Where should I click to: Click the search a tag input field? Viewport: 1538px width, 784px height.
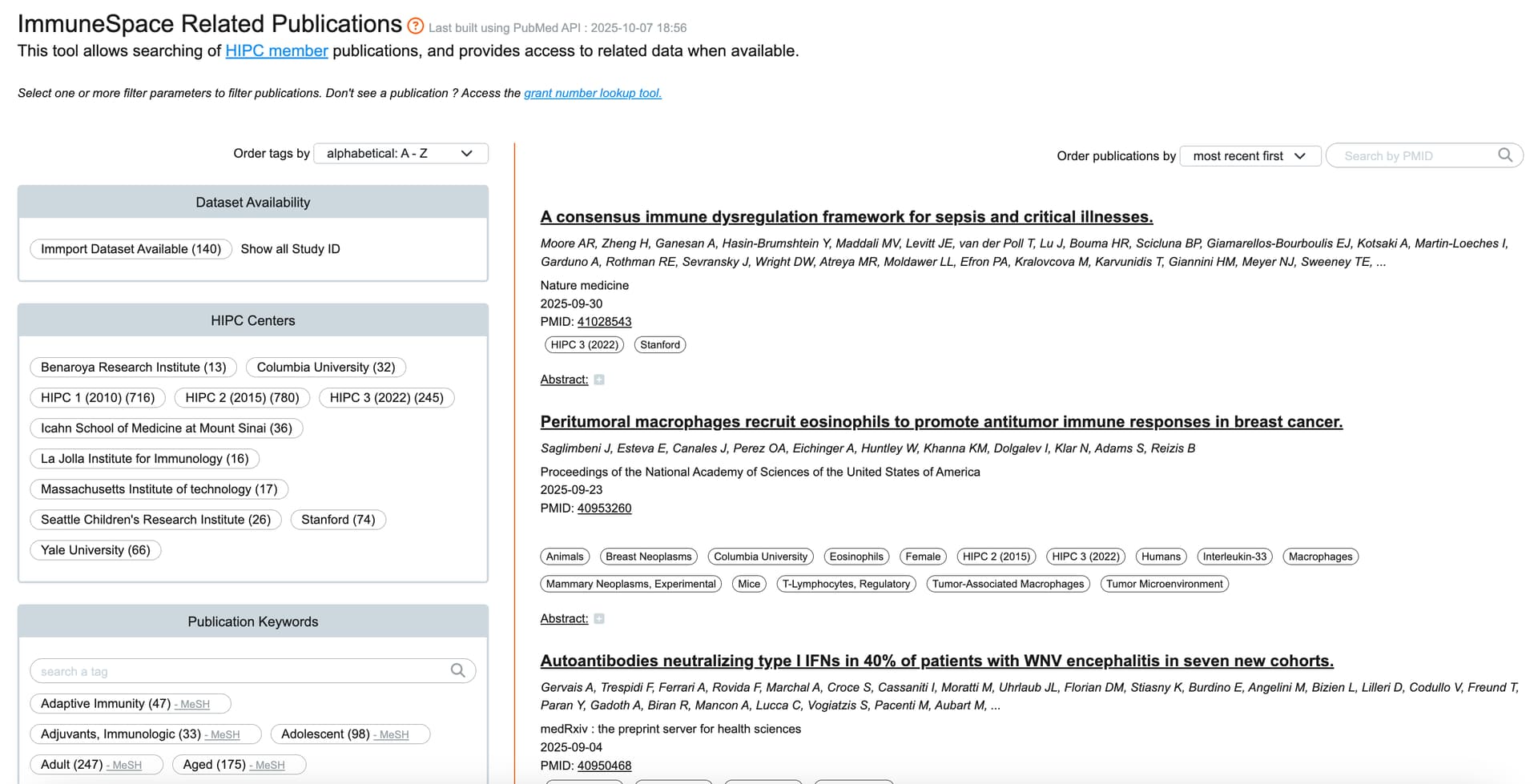(x=240, y=671)
